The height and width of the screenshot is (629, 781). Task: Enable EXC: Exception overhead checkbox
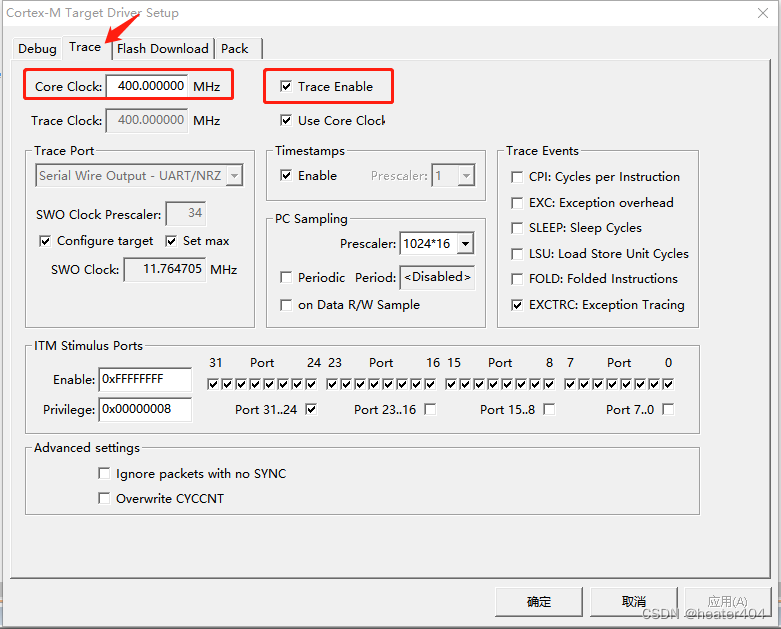pyautogui.click(x=517, y=203)
